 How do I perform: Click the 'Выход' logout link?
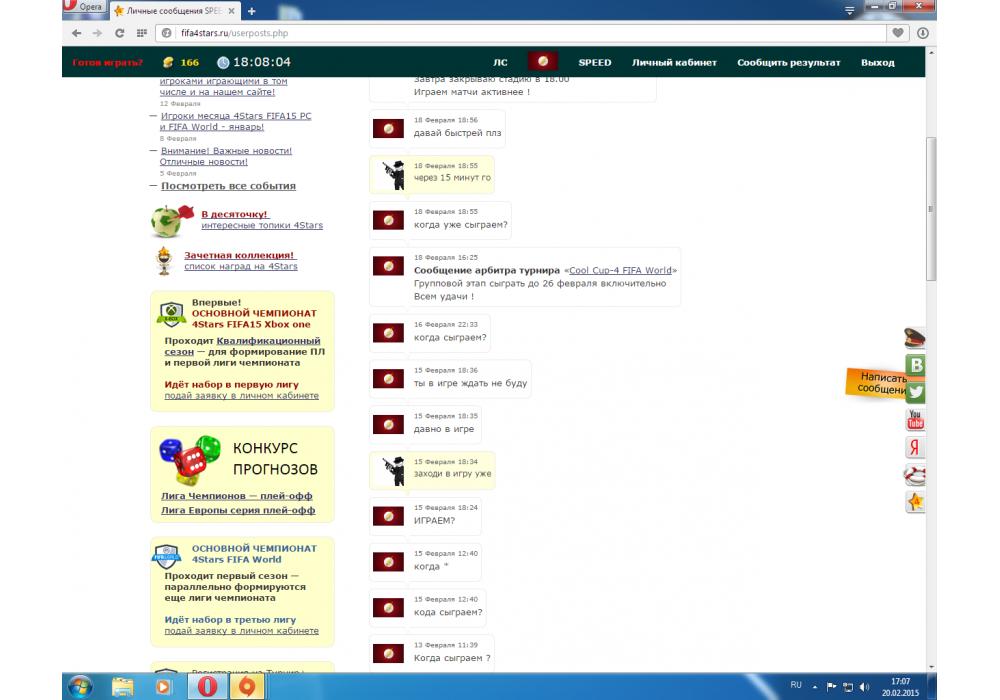877,63
